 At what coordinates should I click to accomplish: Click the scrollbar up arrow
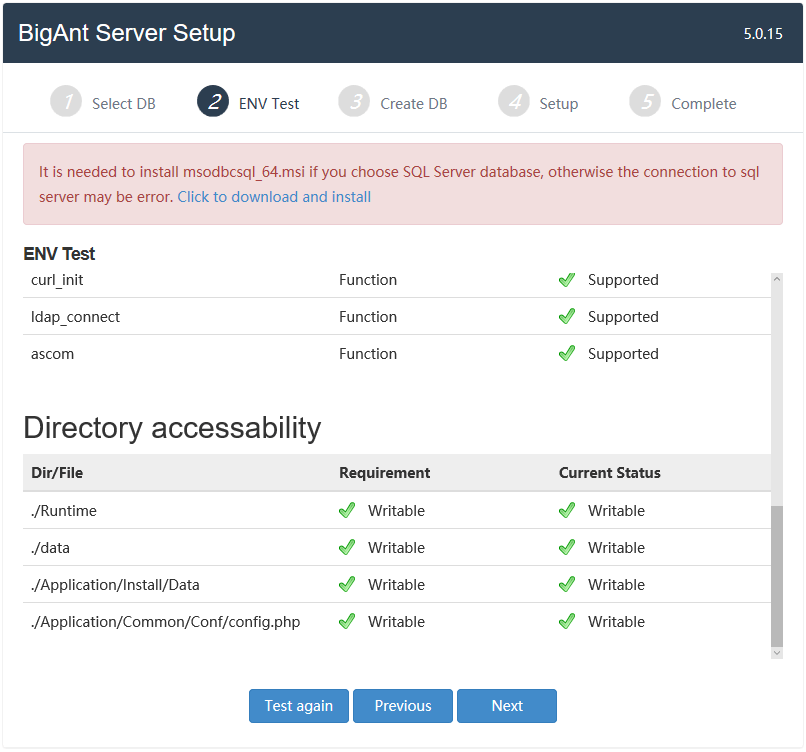click(x=777, y=279)
